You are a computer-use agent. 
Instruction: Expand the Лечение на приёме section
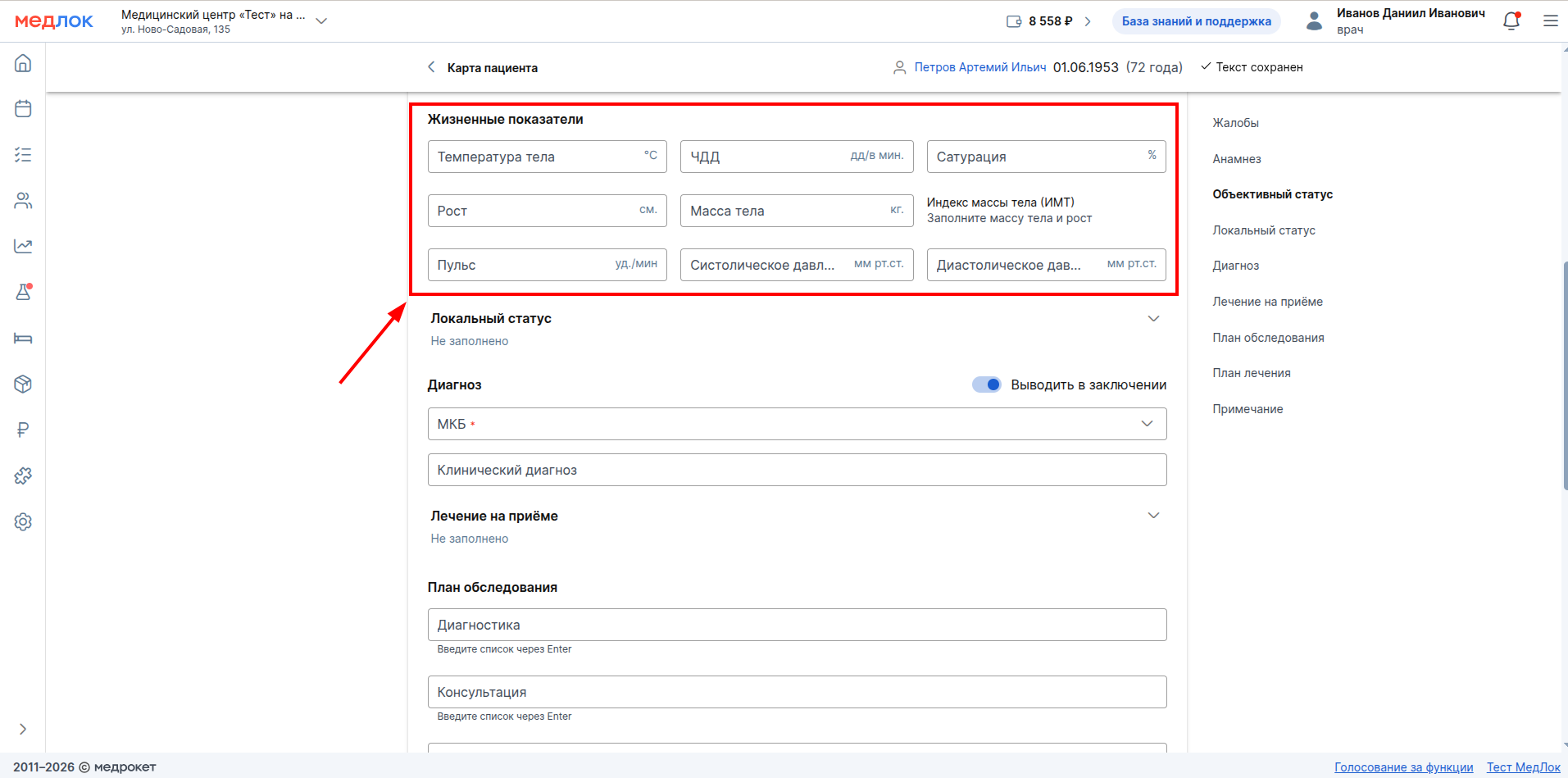(x=1153, y=516)
